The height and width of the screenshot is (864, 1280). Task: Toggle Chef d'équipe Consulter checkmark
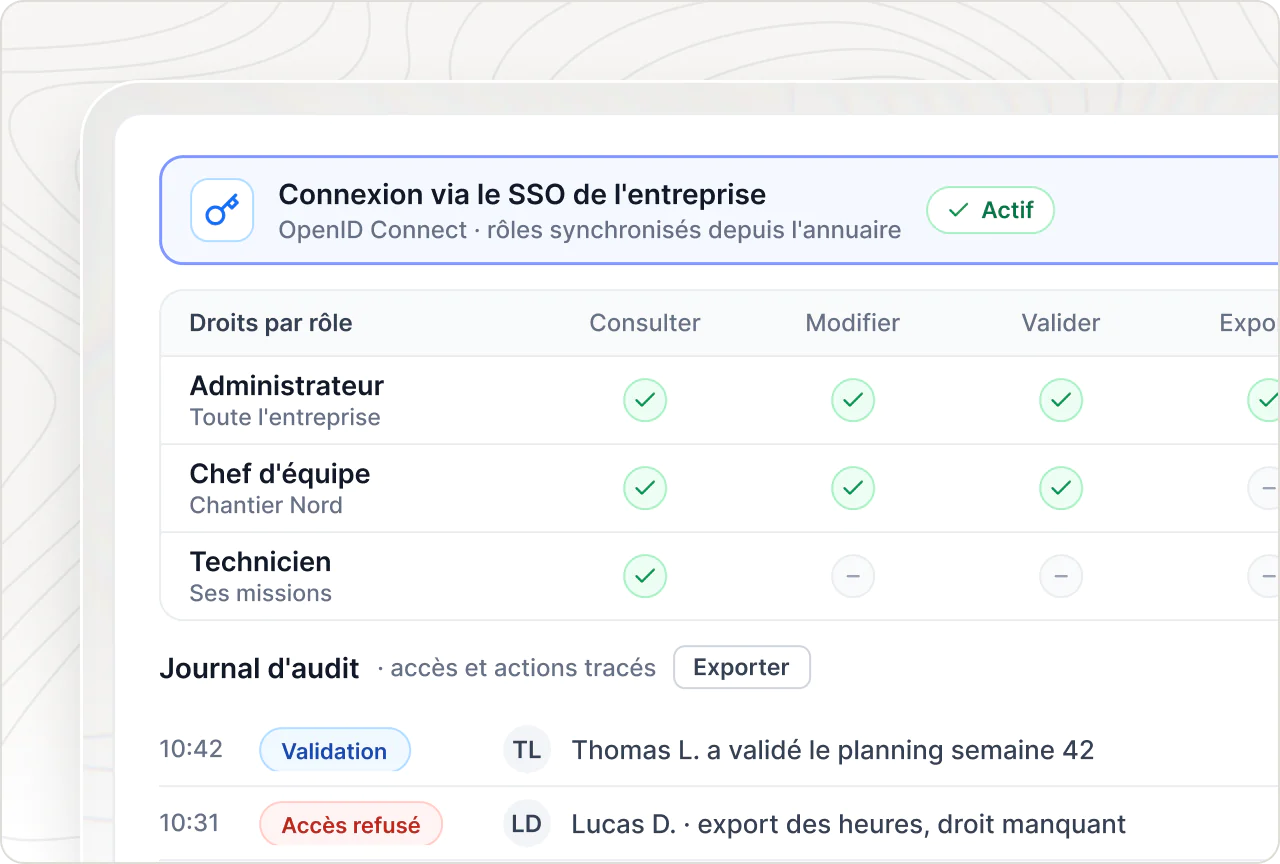click(645, 488)
